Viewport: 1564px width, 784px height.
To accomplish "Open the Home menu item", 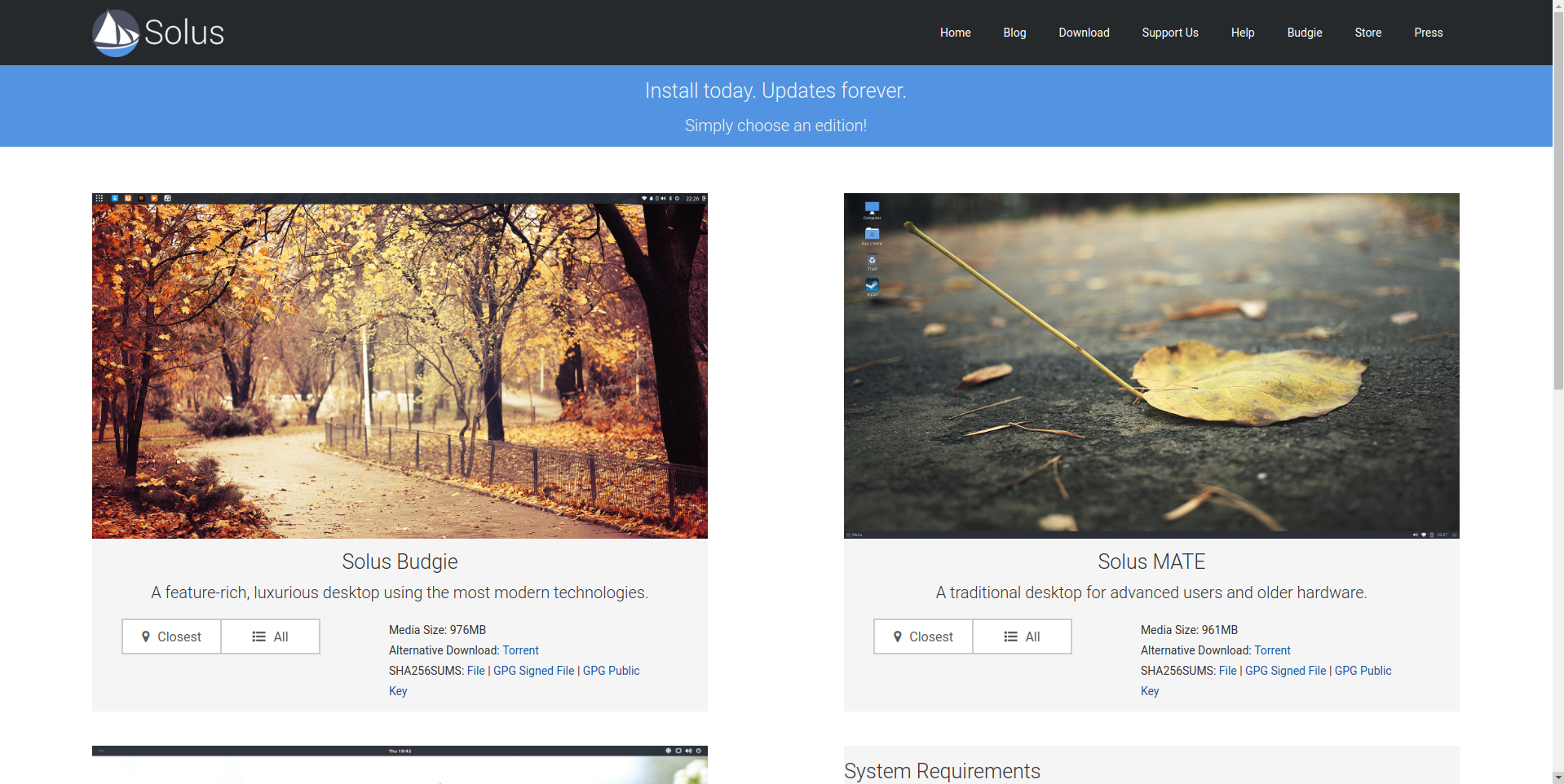I will click(955, 33).
